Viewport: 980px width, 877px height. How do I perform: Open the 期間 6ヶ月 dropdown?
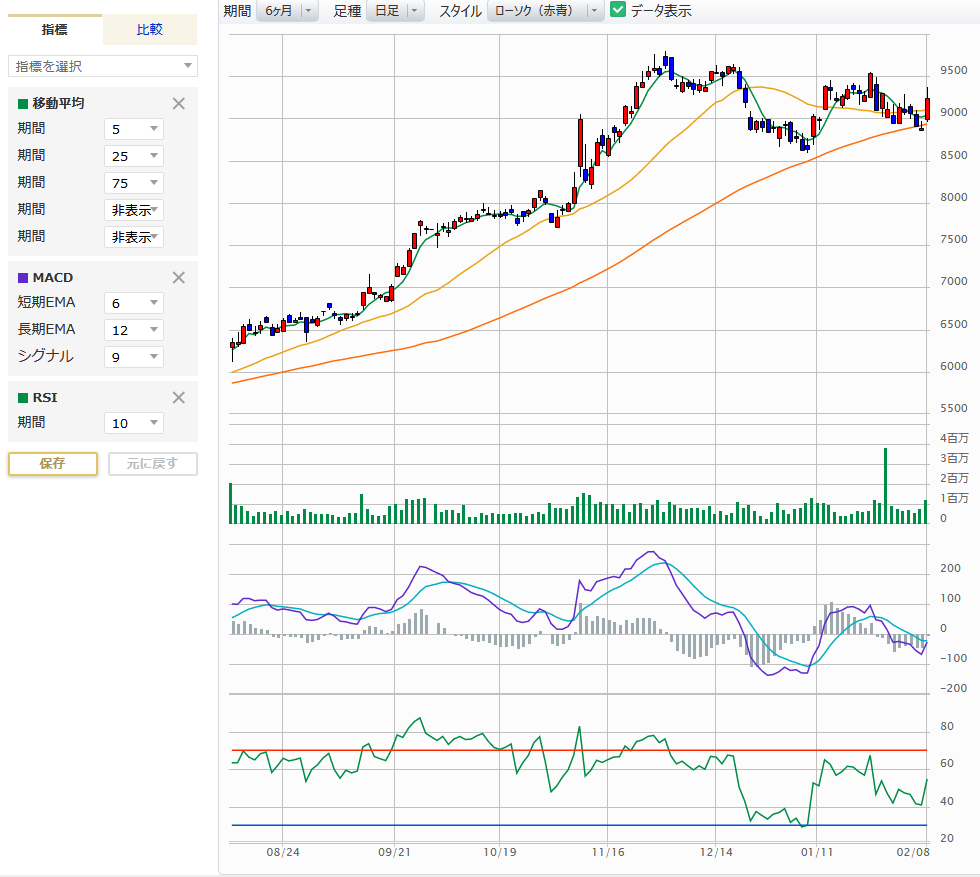click(x=286, y=11)
